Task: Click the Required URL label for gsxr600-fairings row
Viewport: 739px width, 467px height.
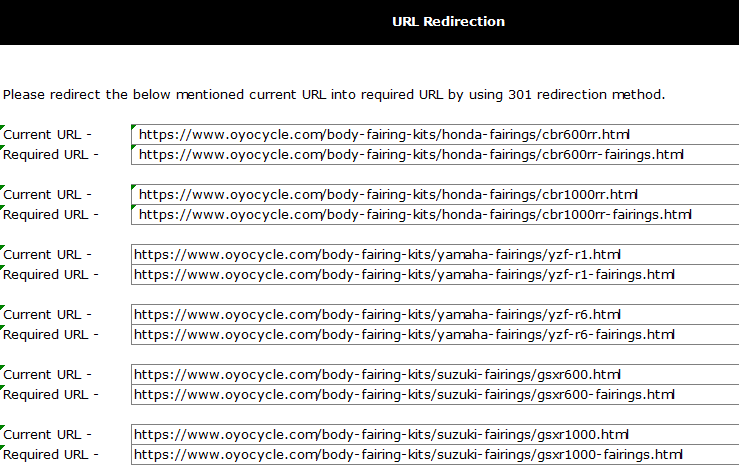Action: tap(50, 394)
